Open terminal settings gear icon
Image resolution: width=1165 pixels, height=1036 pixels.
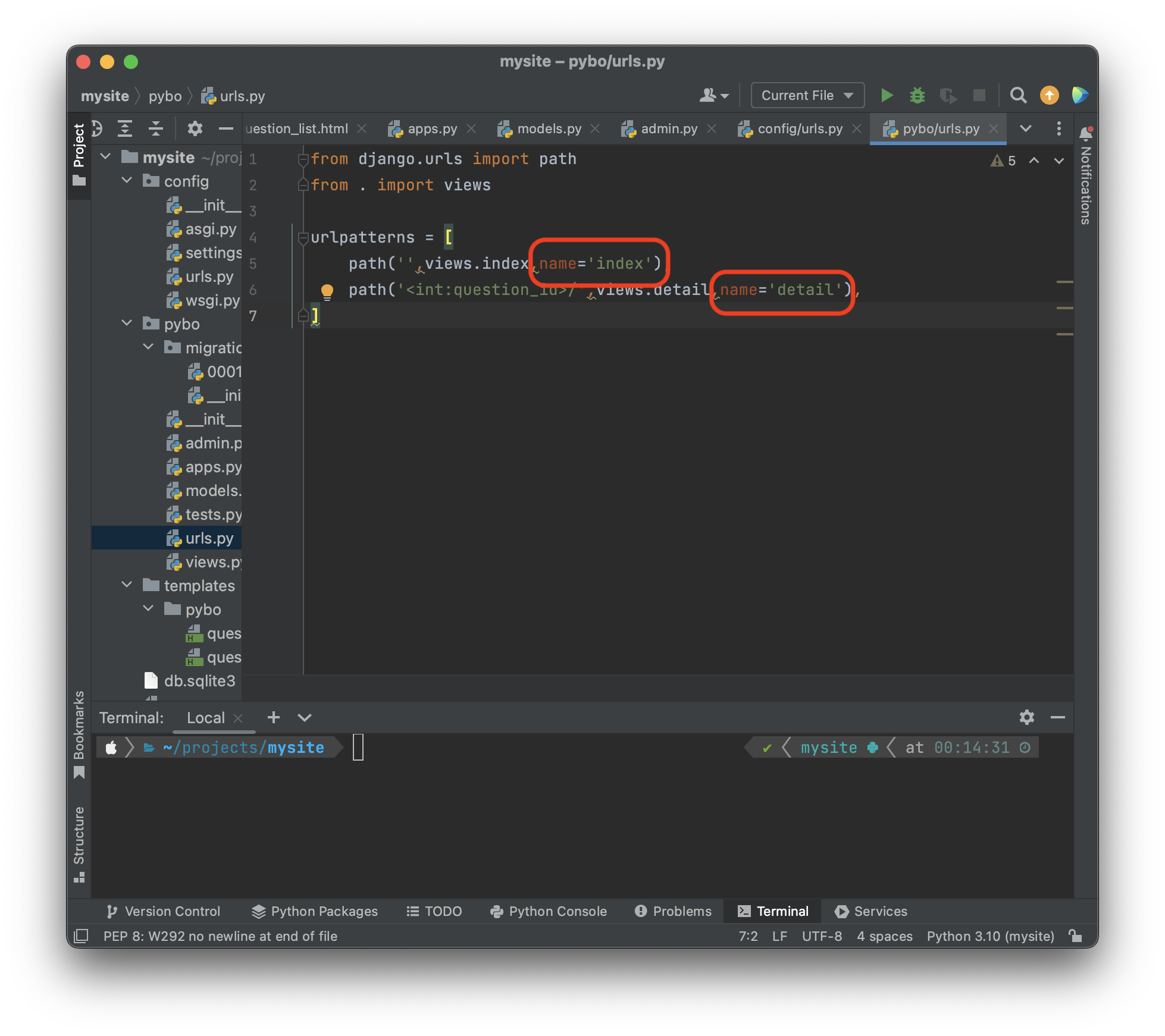1026,717
